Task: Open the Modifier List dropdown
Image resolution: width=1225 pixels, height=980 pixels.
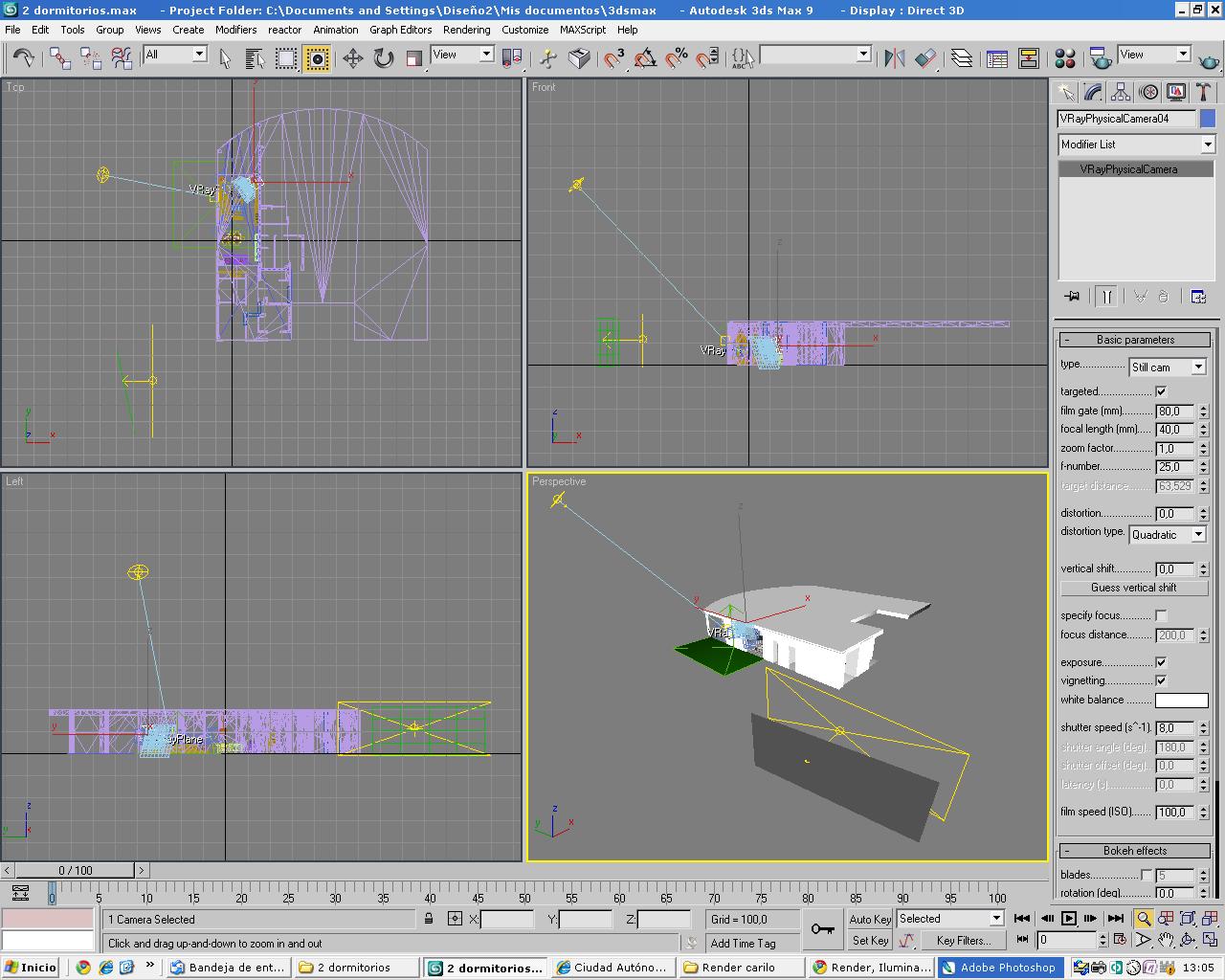Action: tap(1136, 145)
